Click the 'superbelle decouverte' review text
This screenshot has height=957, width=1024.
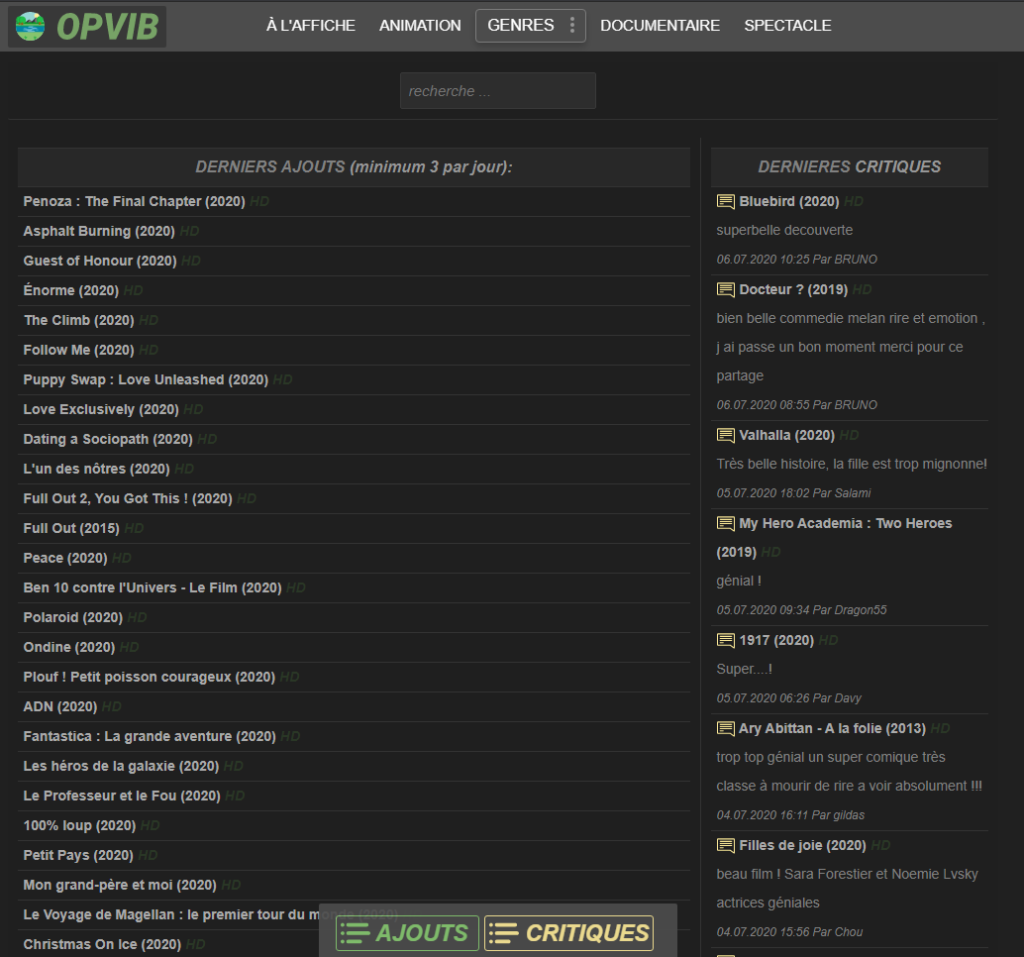click(x=784, y=230)
